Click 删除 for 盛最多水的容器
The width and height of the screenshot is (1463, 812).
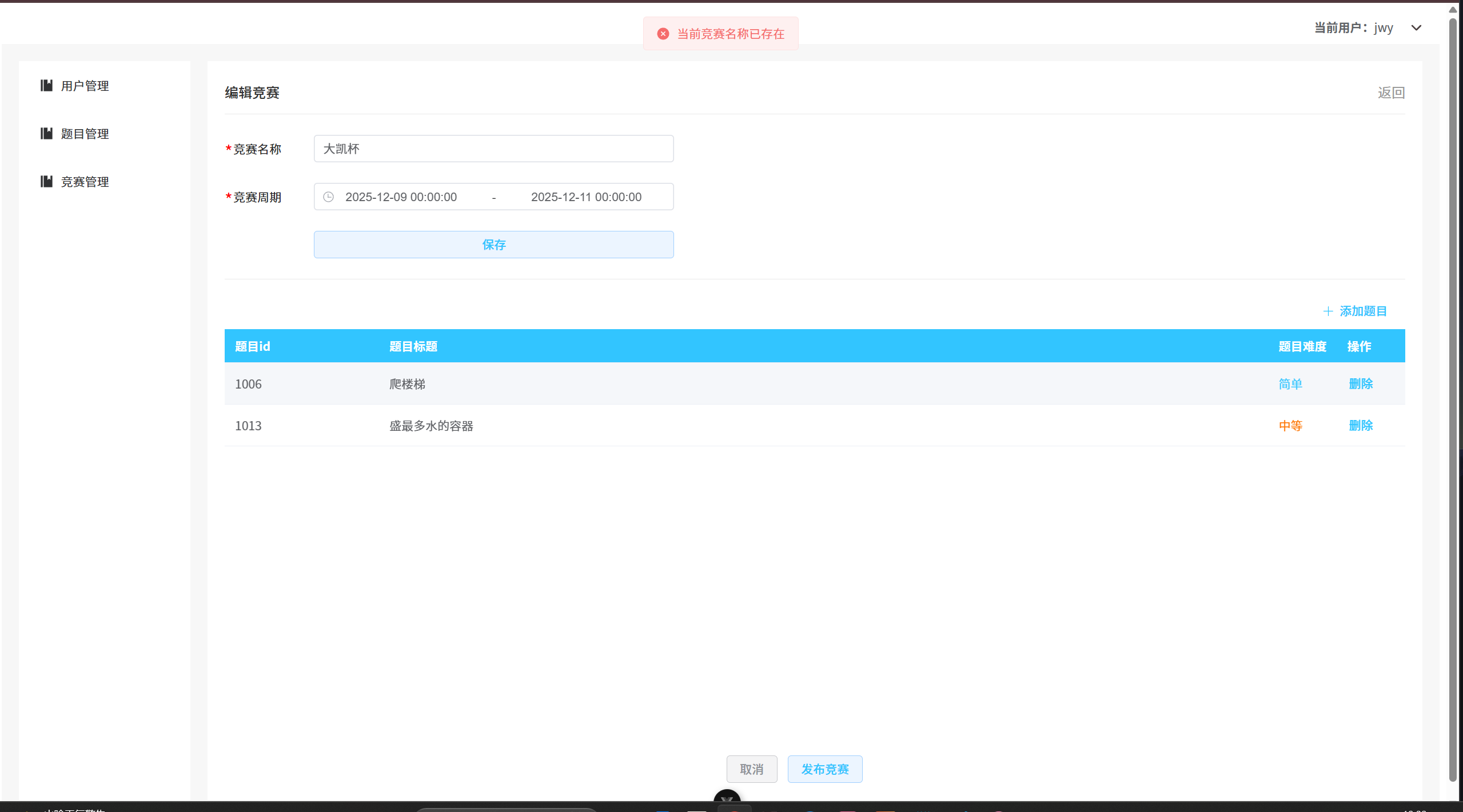pos(1361,425)
